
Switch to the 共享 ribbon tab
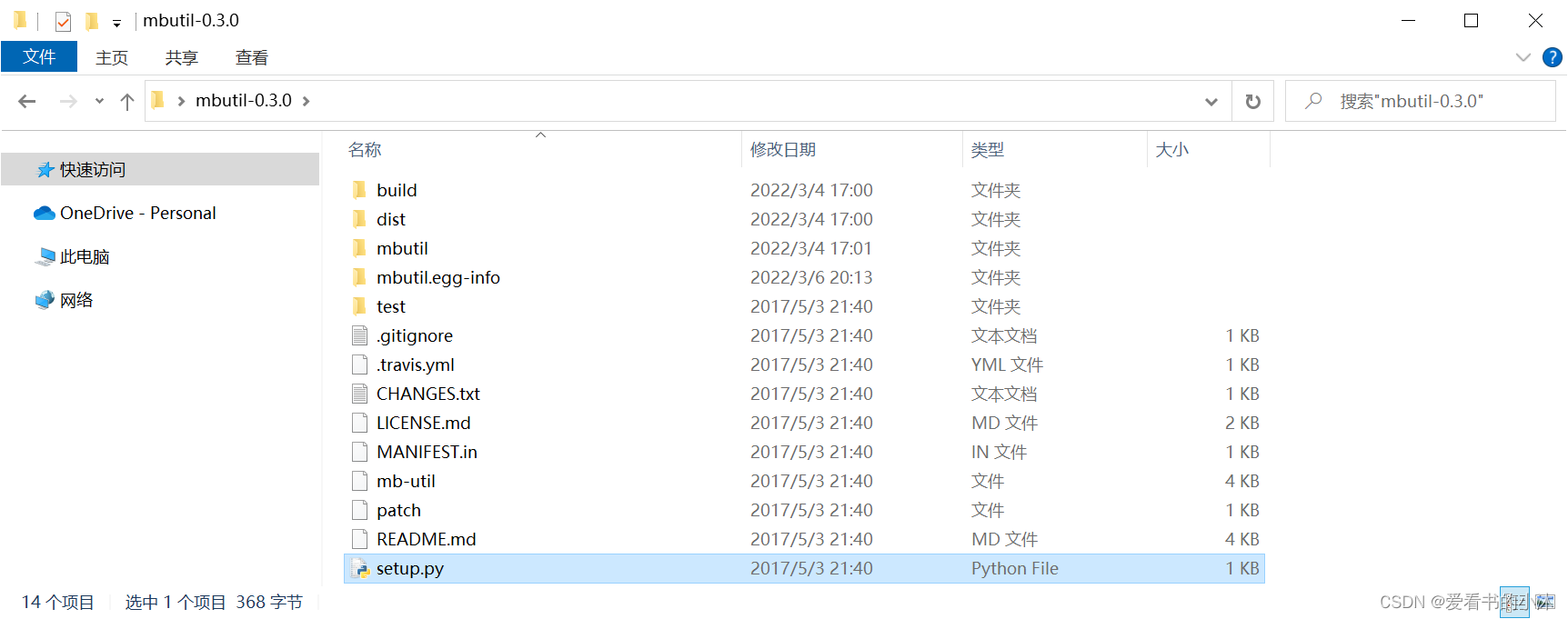coord(182,57)
